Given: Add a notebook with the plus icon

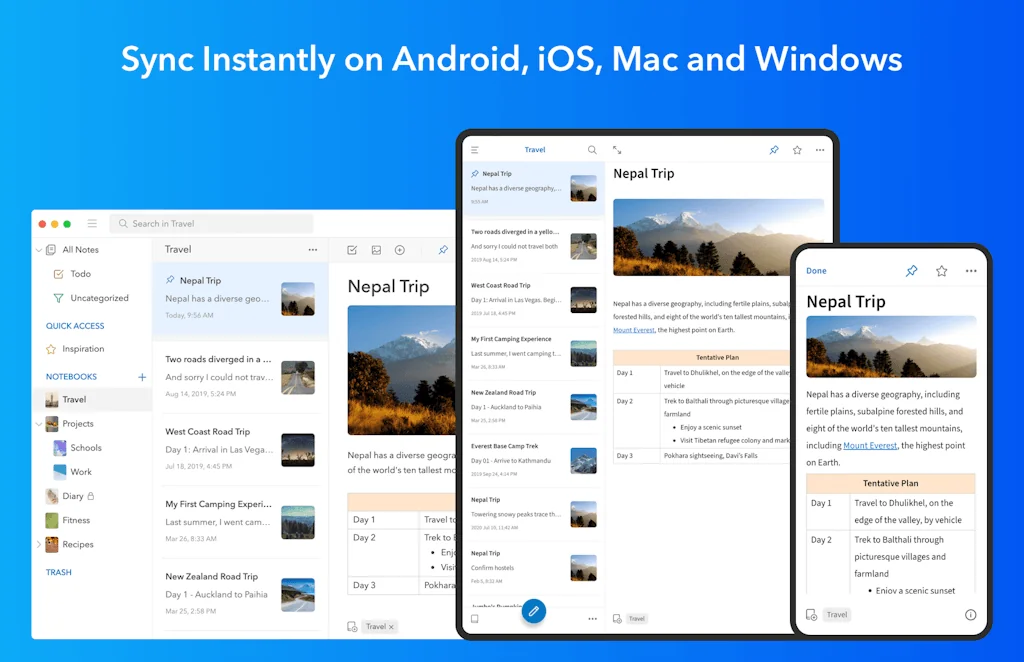Looking at the screenshot, I should (142, 377).
